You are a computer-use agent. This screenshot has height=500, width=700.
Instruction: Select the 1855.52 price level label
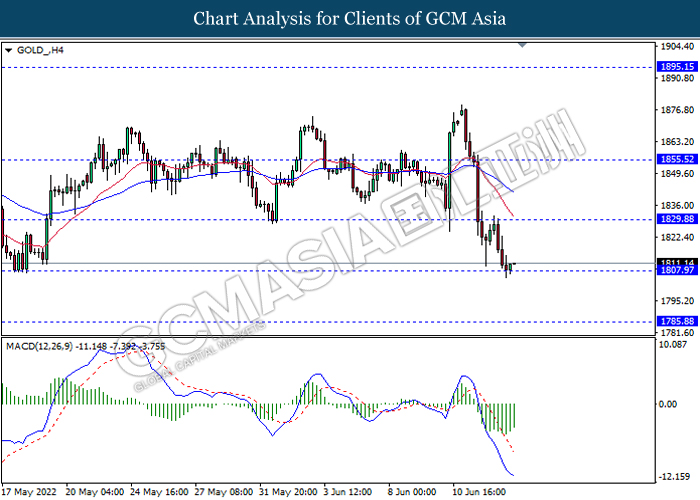[677, 159]
